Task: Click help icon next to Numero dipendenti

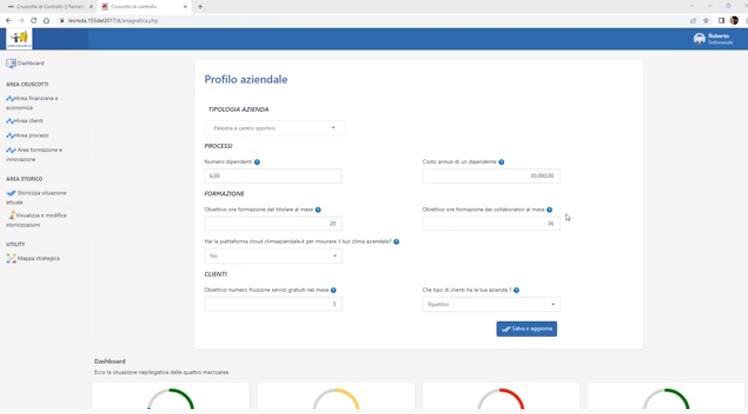Action: (257, 162)
